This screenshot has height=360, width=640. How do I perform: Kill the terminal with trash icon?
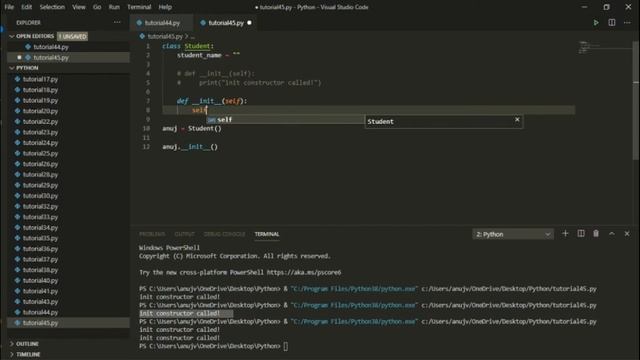pos(596,234)
